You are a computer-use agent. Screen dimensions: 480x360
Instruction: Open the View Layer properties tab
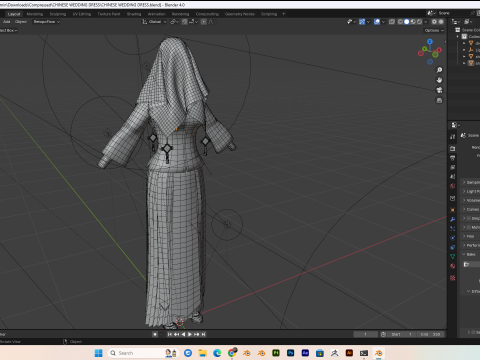tap(452, 167)
